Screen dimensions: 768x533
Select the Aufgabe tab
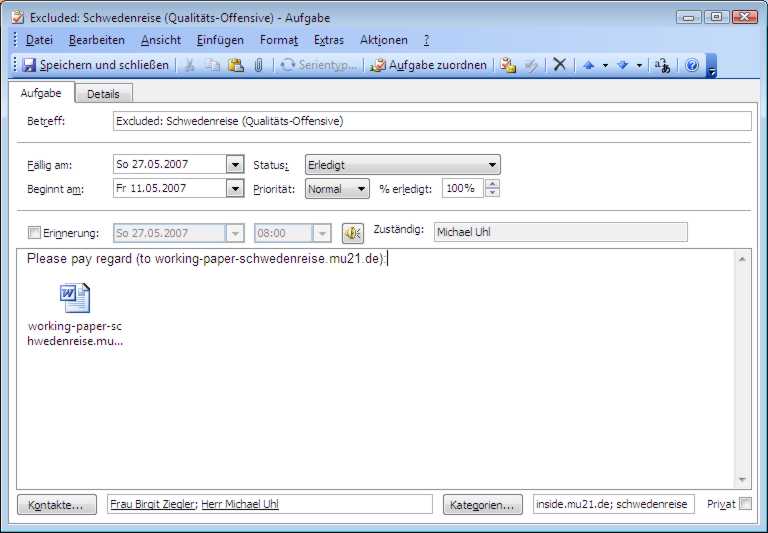point(41,93)
